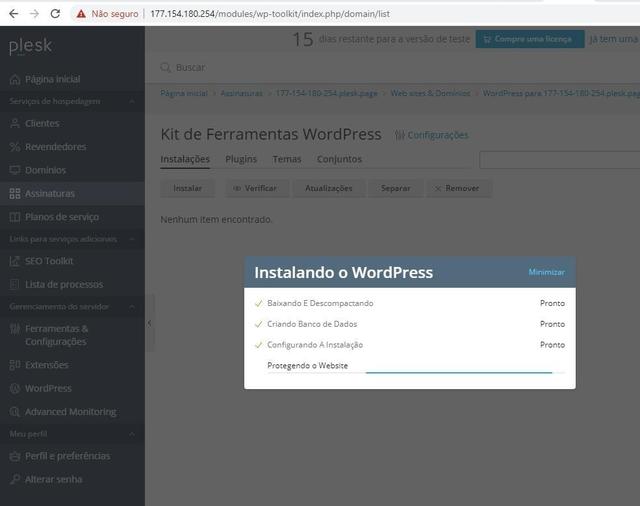The width and height of the screenshot is (640, 506).
Task: Open Planos de serviço book icon
Action: [15, 217]
